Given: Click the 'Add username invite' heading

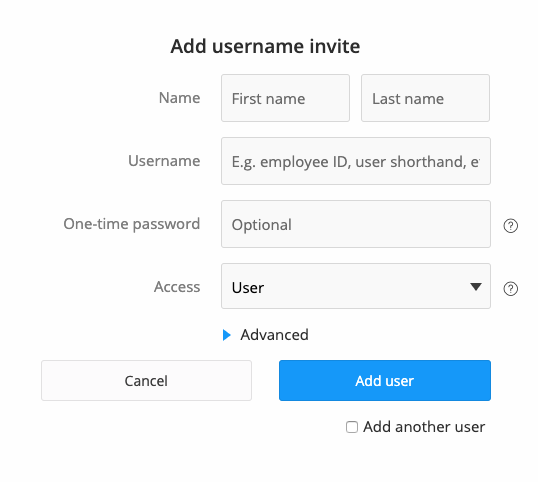Looking at the screenshot, I should [265, 46].
